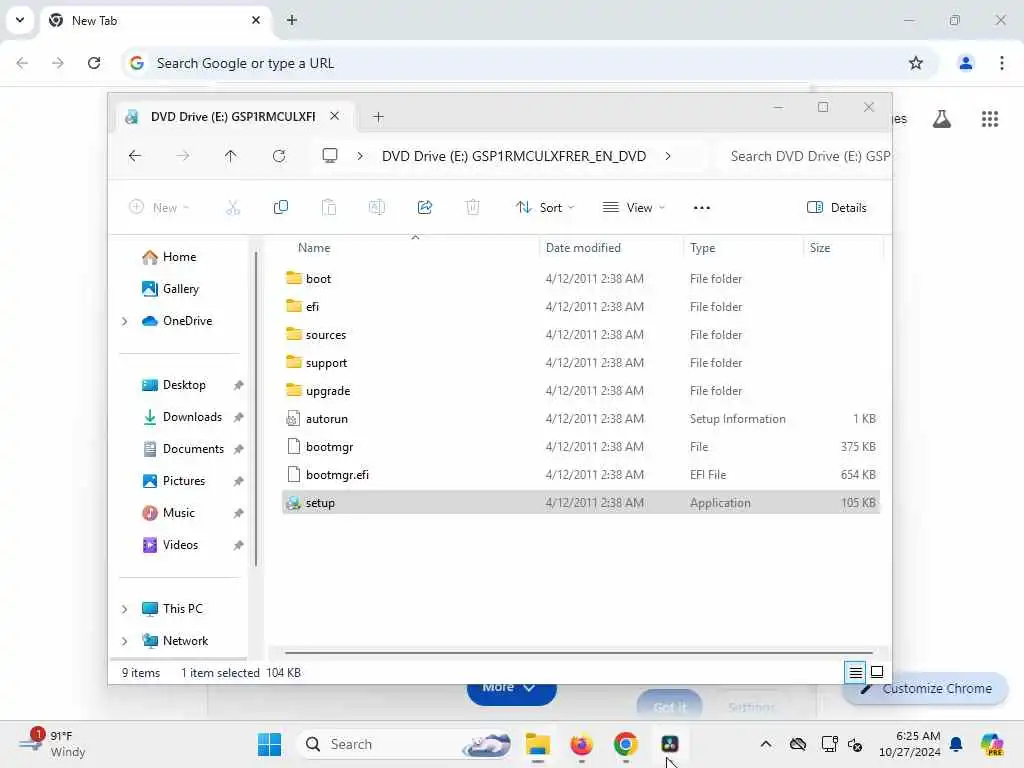Screen dimensions: 1024x768
Task: Open pinned Documents folder
Action: tap(183, 449)
